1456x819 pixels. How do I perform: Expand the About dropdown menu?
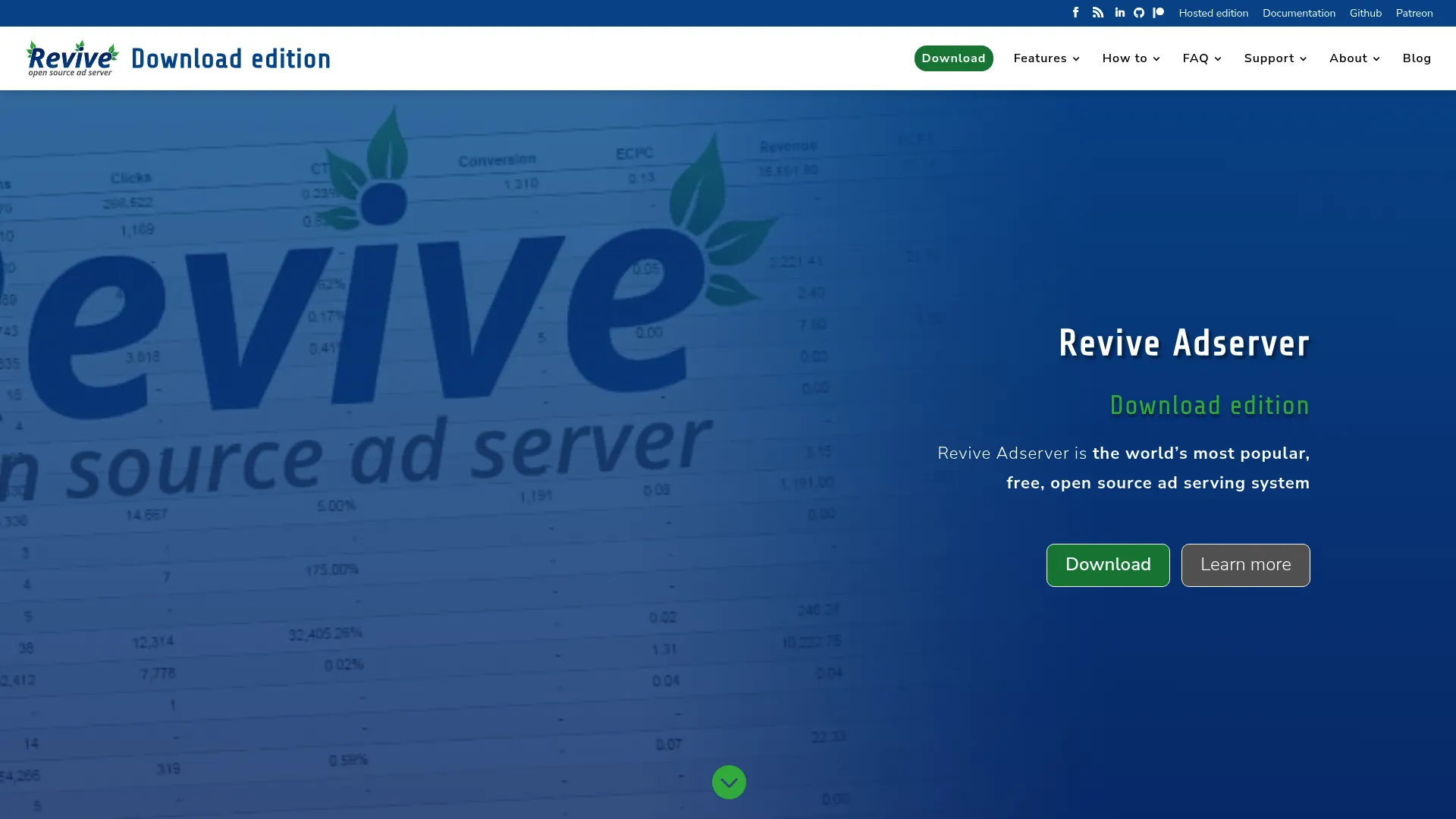coord(1354,58)
